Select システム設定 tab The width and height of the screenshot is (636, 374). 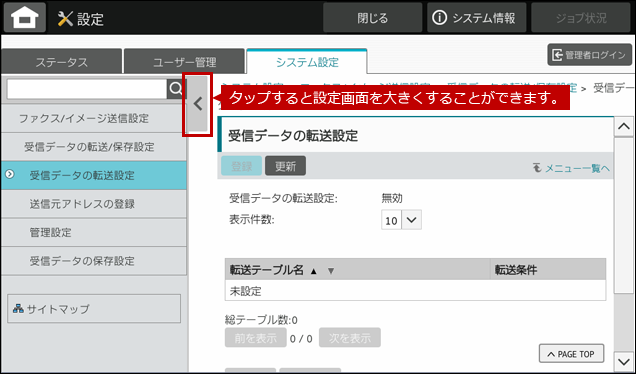click(x=307, y=62)
